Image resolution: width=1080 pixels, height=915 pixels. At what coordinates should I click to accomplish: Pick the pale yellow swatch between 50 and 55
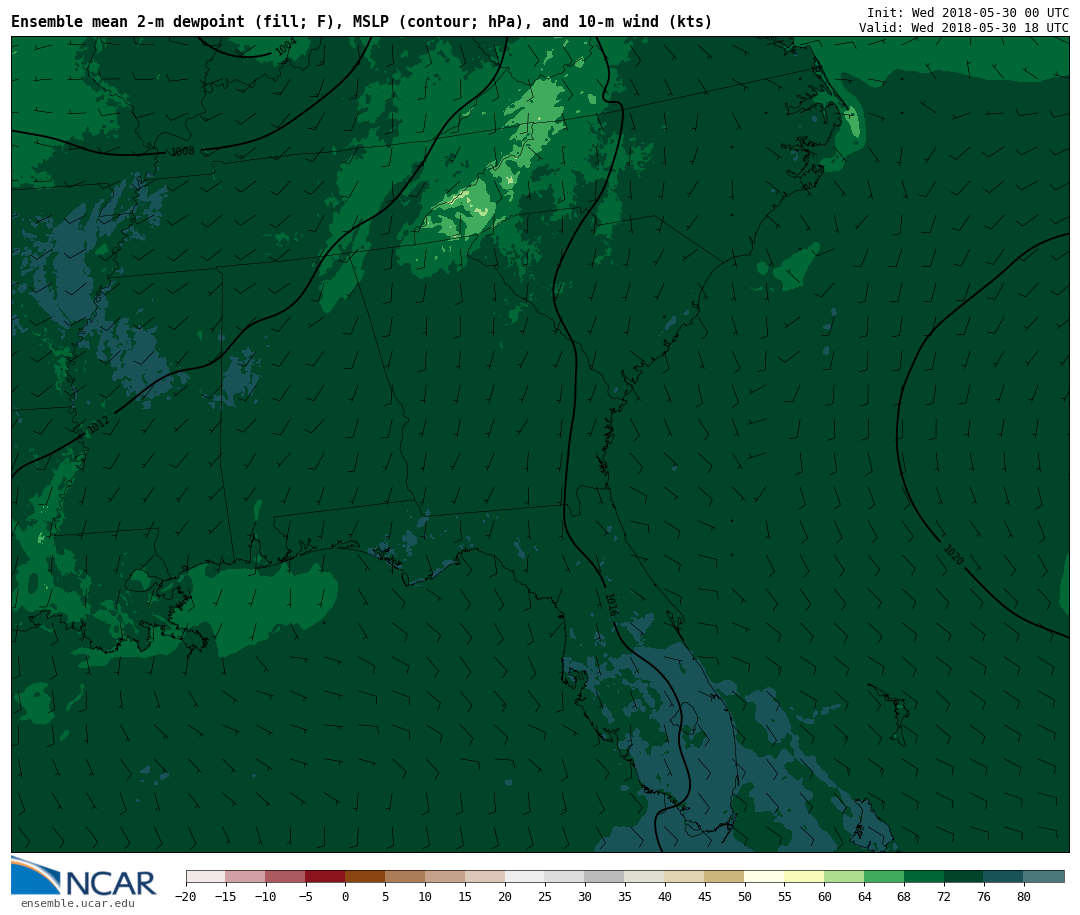pyautogui.click(x=765, y=876)
